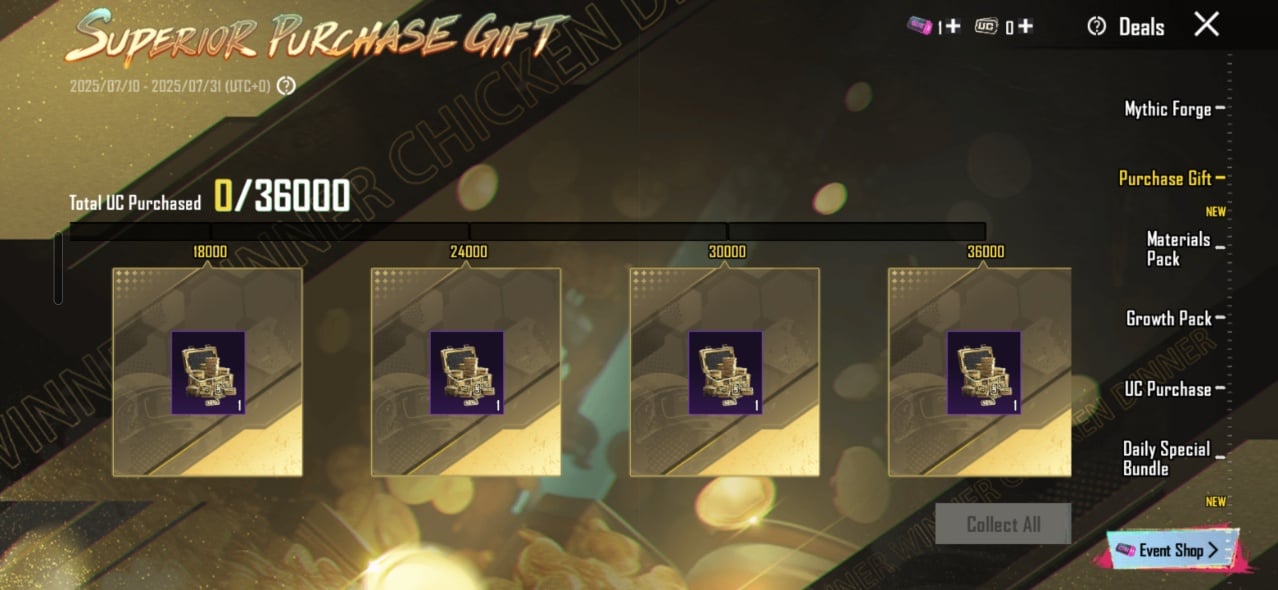Add more event tickets with plus icon

(952, 27)
